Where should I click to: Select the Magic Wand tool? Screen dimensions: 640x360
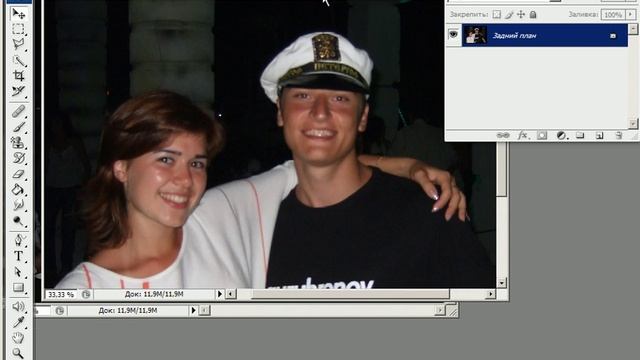tap(18, 60)
